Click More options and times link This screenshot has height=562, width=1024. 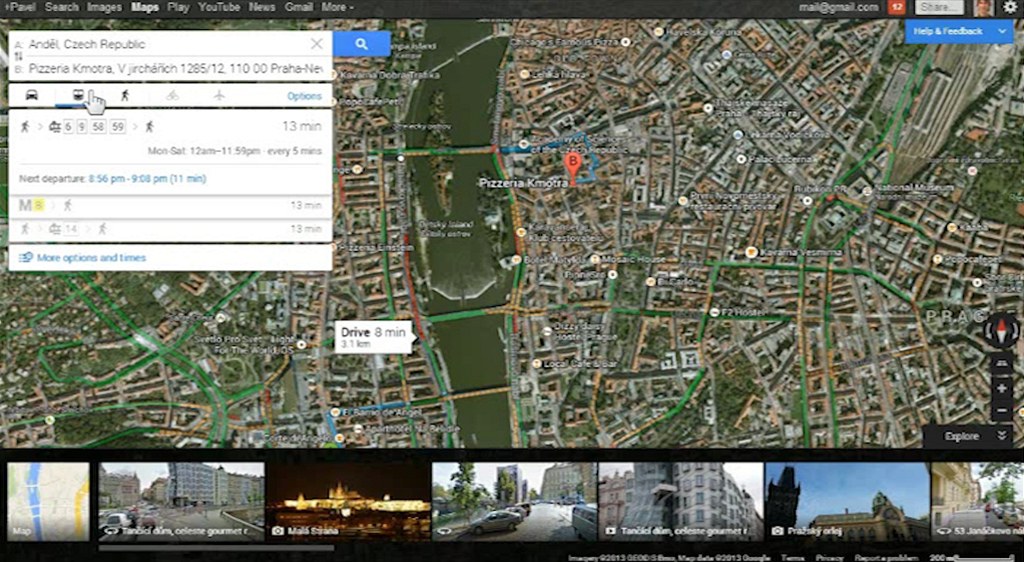click(x=90, y=258)
